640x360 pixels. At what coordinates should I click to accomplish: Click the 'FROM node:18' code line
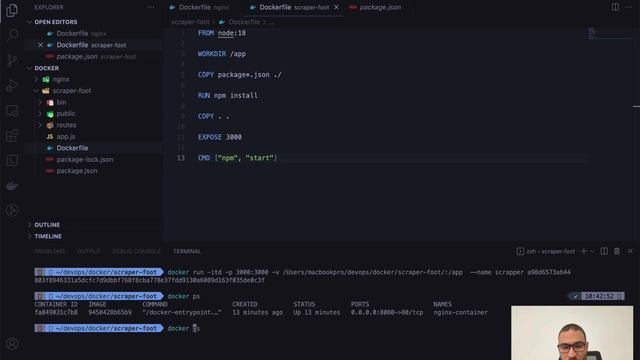tap(222, 33)
